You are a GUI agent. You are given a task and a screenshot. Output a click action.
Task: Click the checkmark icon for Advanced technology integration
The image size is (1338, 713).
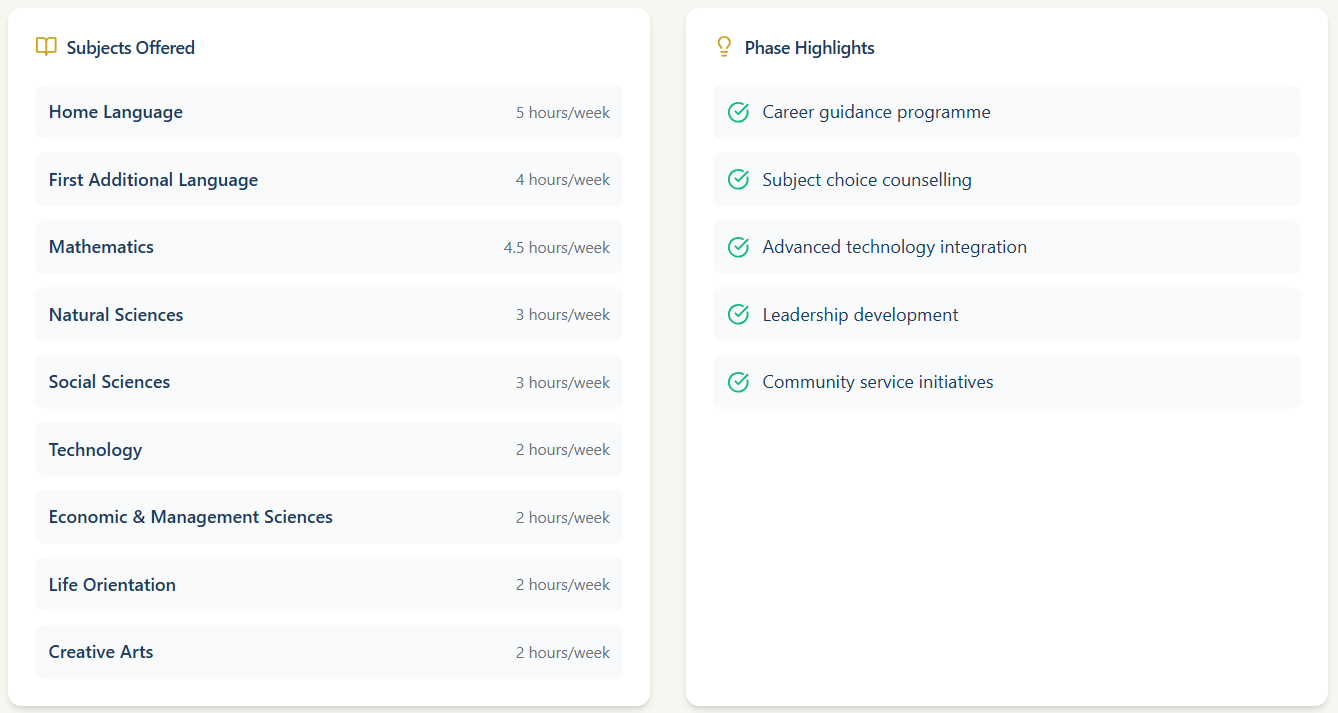pyautogui.click(x=738, y=247)
